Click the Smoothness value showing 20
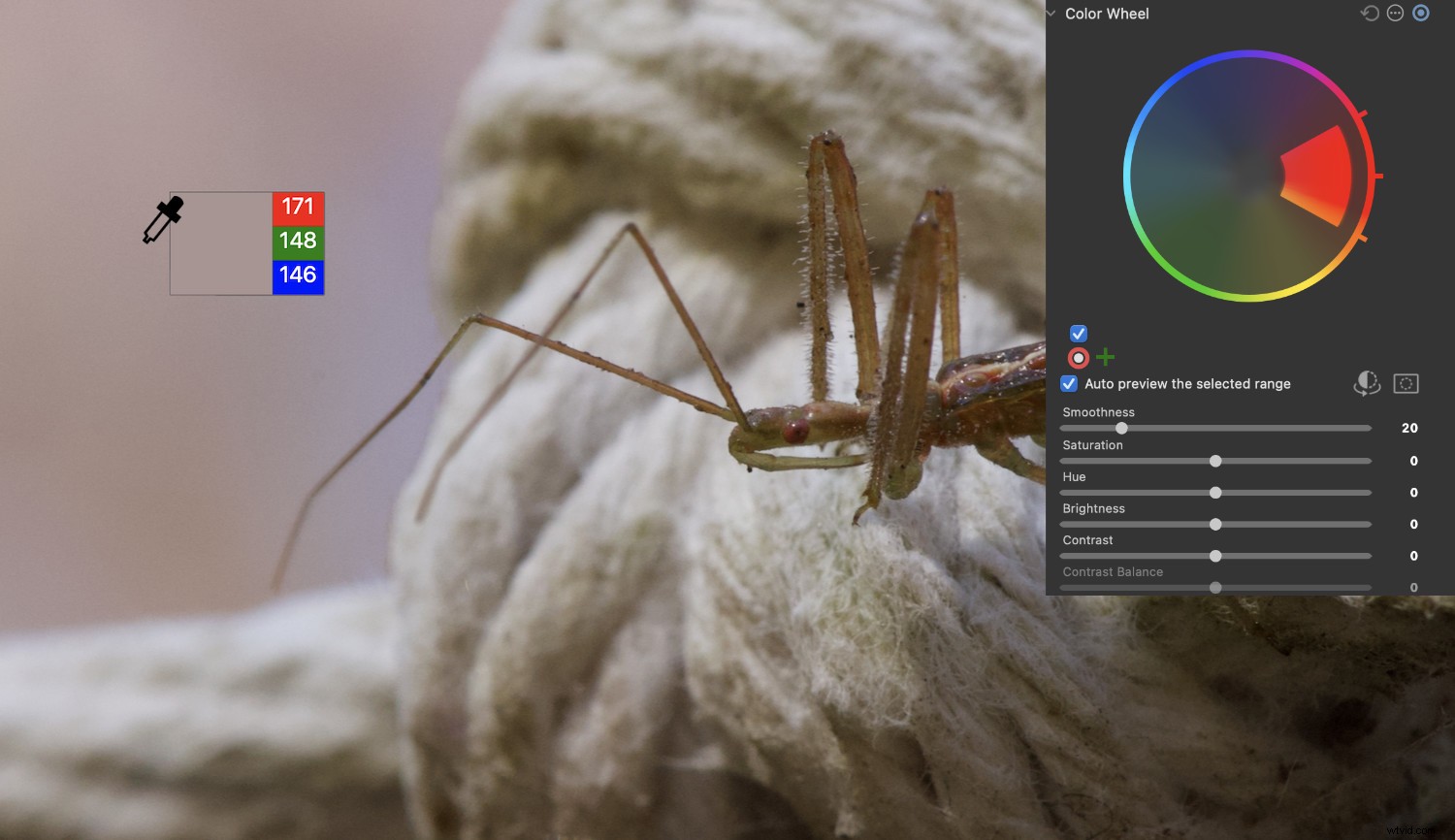Viewport: 1455px width, 840px height. point(1408,428)
